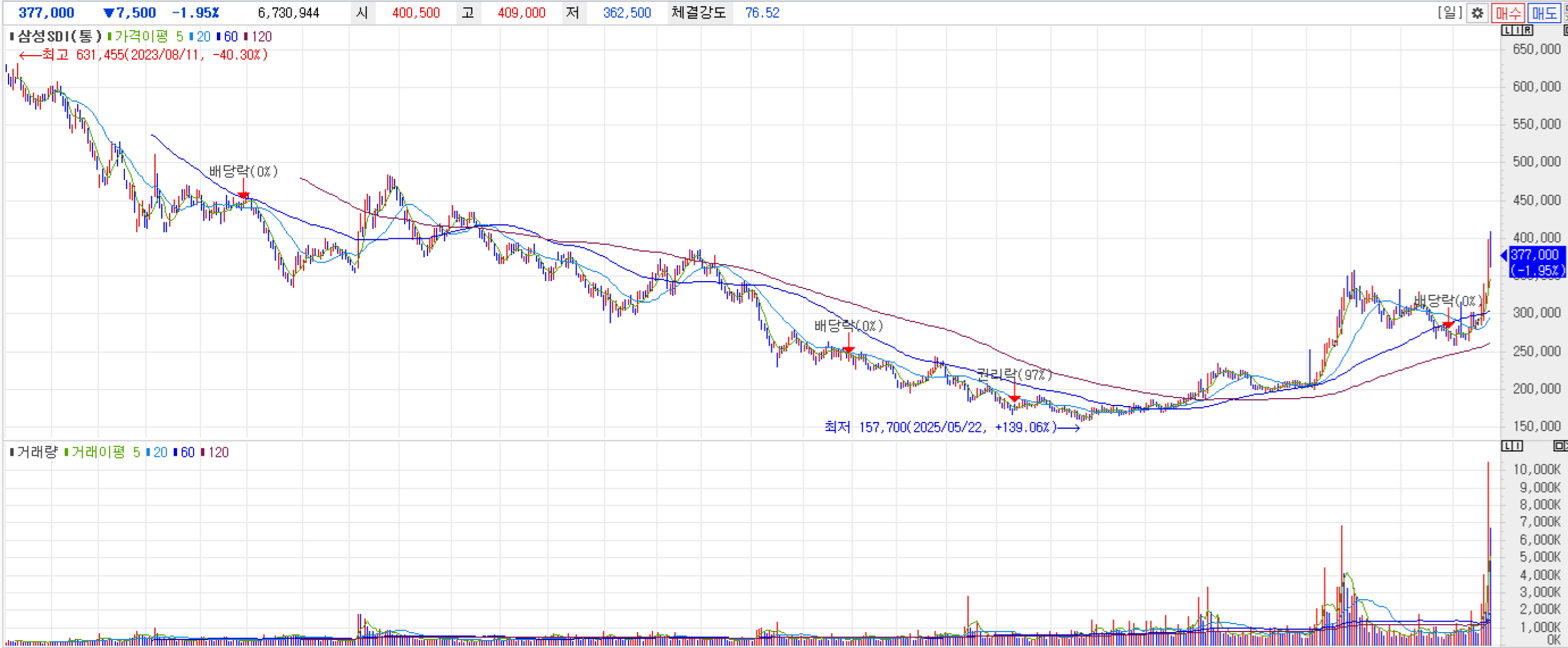The width and height of the screenshot is (1568, 648).
Task: Click the R icon on price chart axis
Action: click(1528, 31)
